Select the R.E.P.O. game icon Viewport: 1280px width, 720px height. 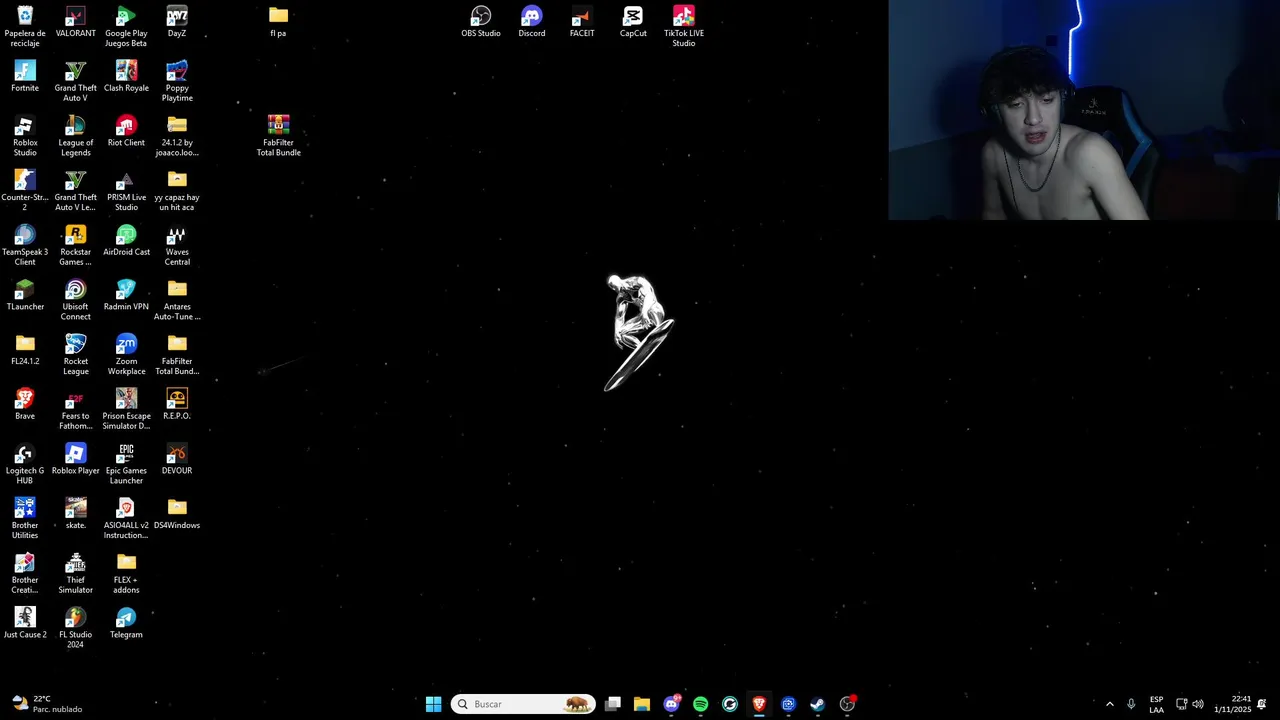click(x=177, y=404)
